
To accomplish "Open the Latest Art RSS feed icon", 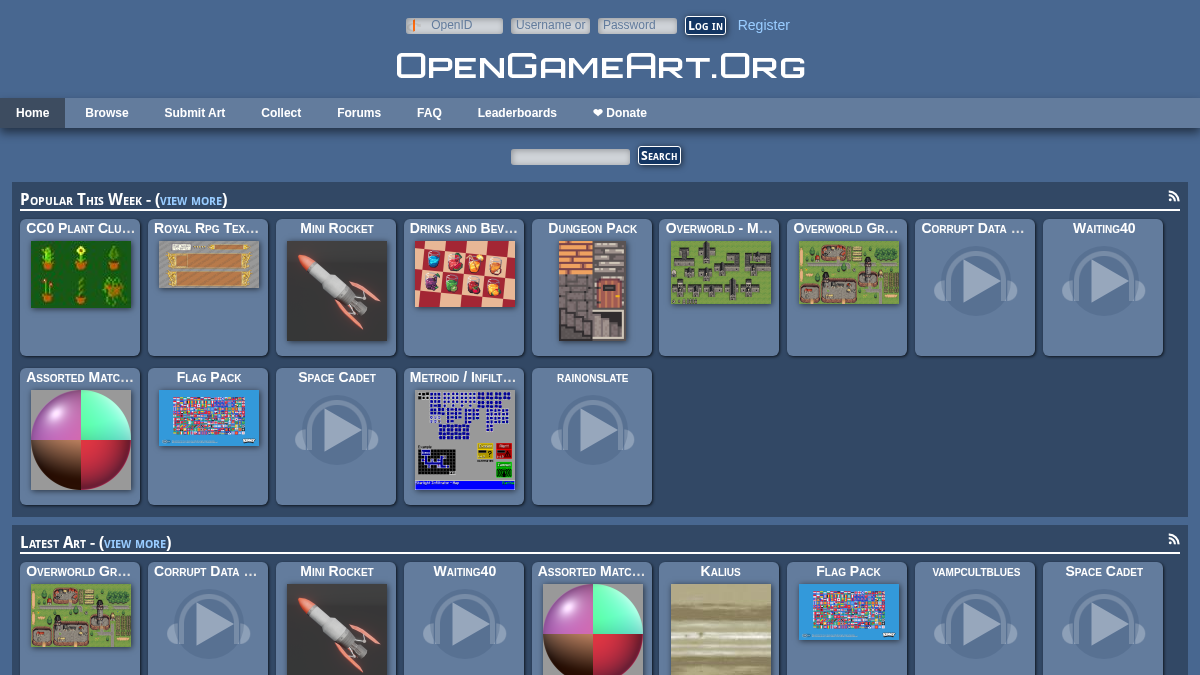I will pyautogui.click(x=1174, y=540).
